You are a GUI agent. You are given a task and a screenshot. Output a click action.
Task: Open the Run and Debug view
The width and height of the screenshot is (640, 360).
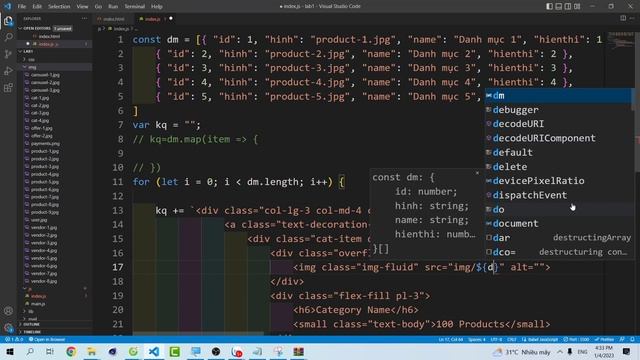[8, 71]
